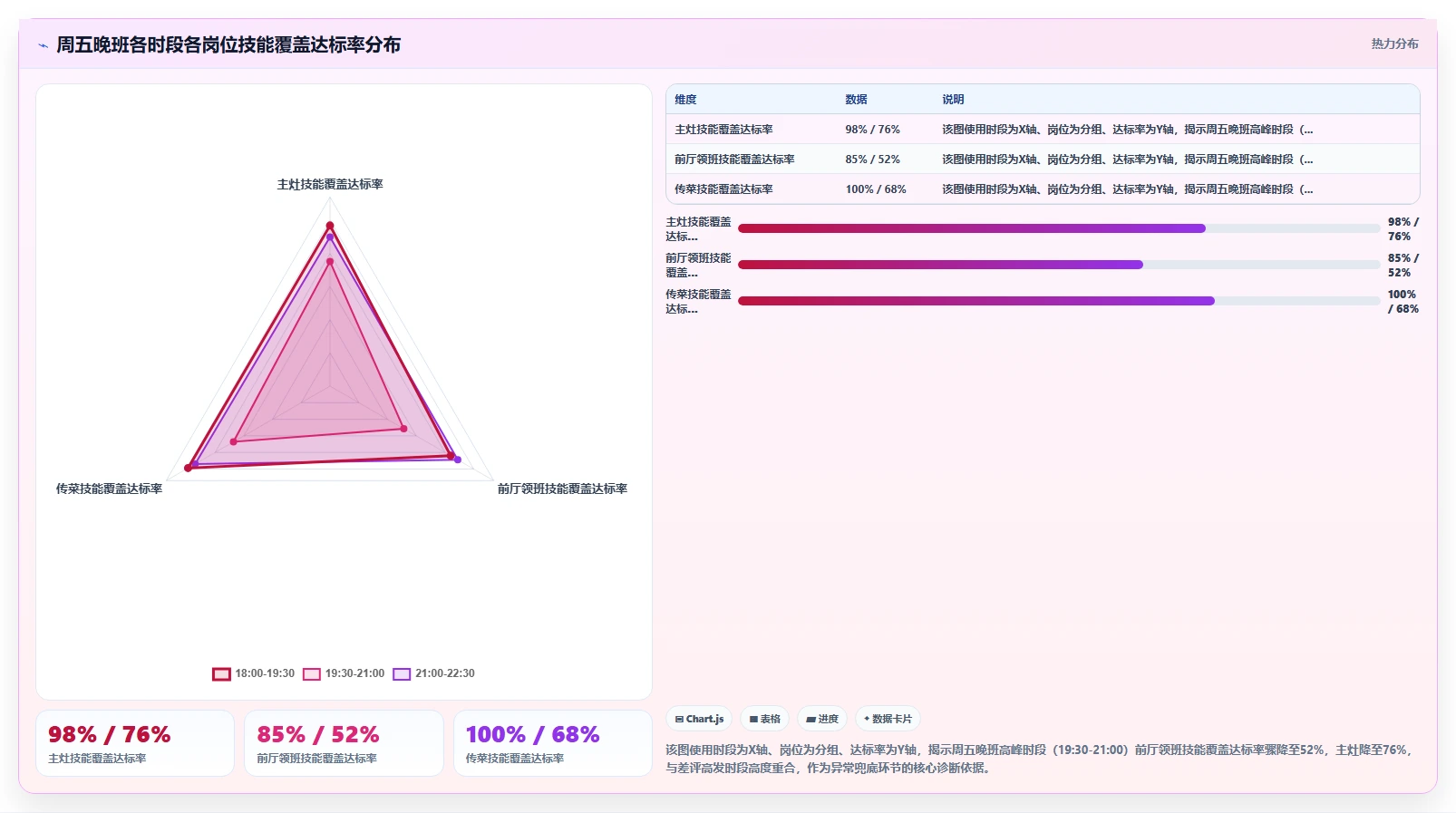Click the 热力分布 label in header
1456x813 pixels.
1394,44
